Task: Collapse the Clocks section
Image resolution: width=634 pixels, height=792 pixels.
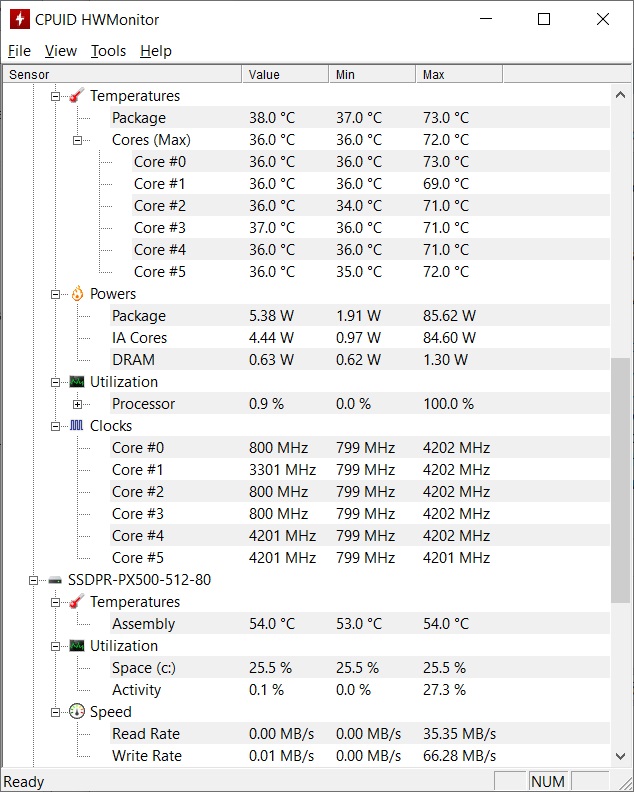Action: (55, 426)
